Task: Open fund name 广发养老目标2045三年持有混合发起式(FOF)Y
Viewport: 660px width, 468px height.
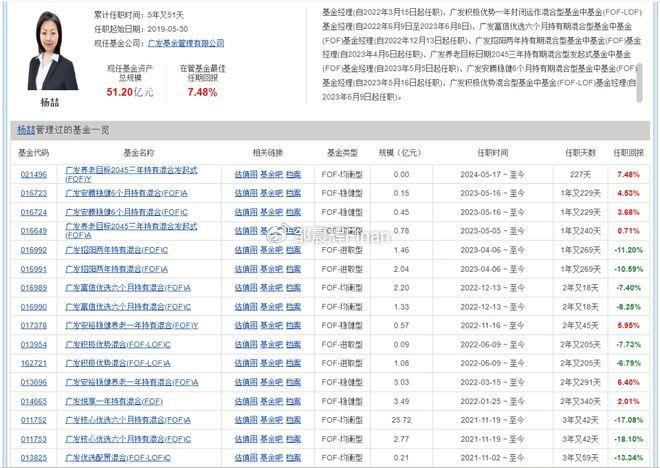Action: [131, 174]
